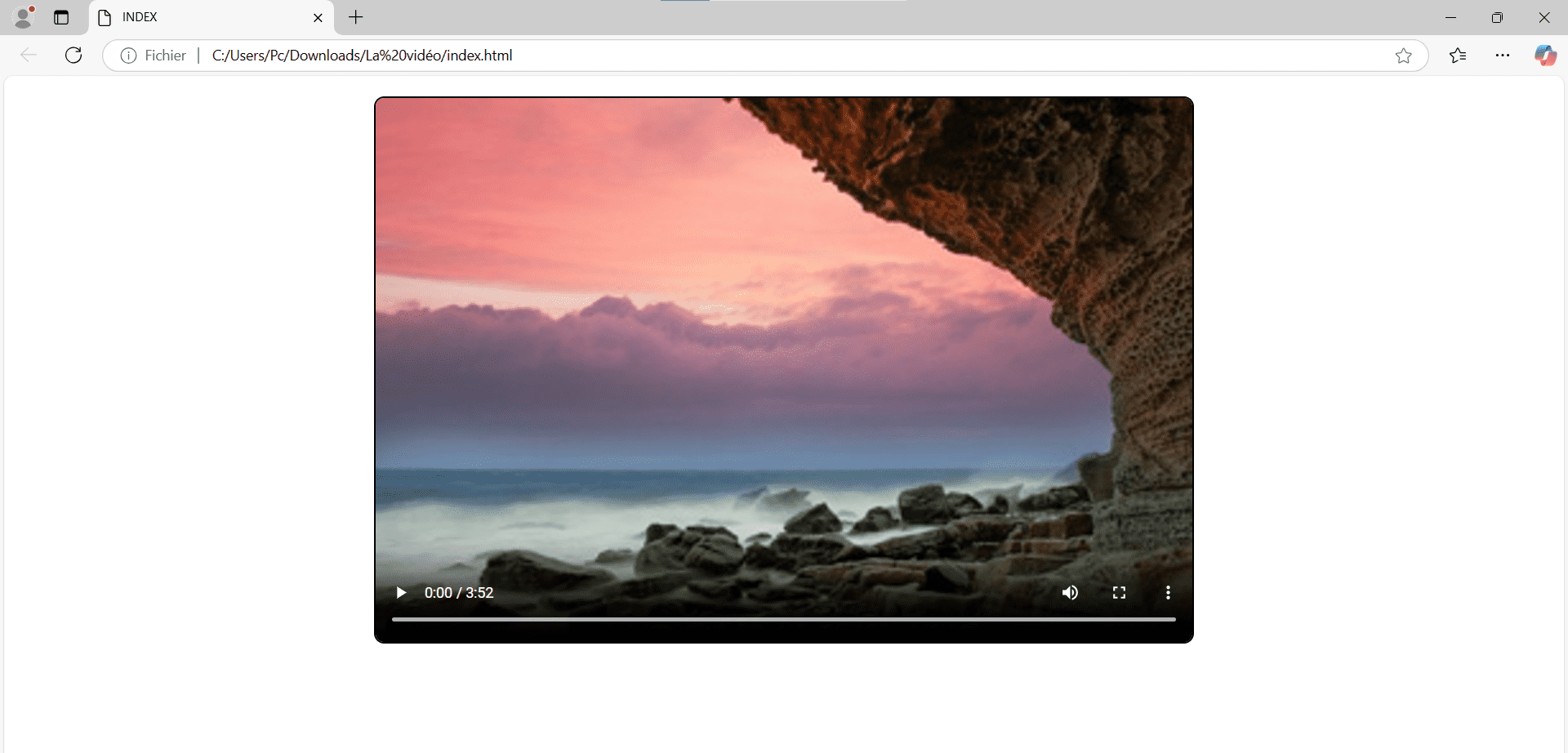1568x753 pixels.
Task: Open a new tab
Action: tap(356, 17)
